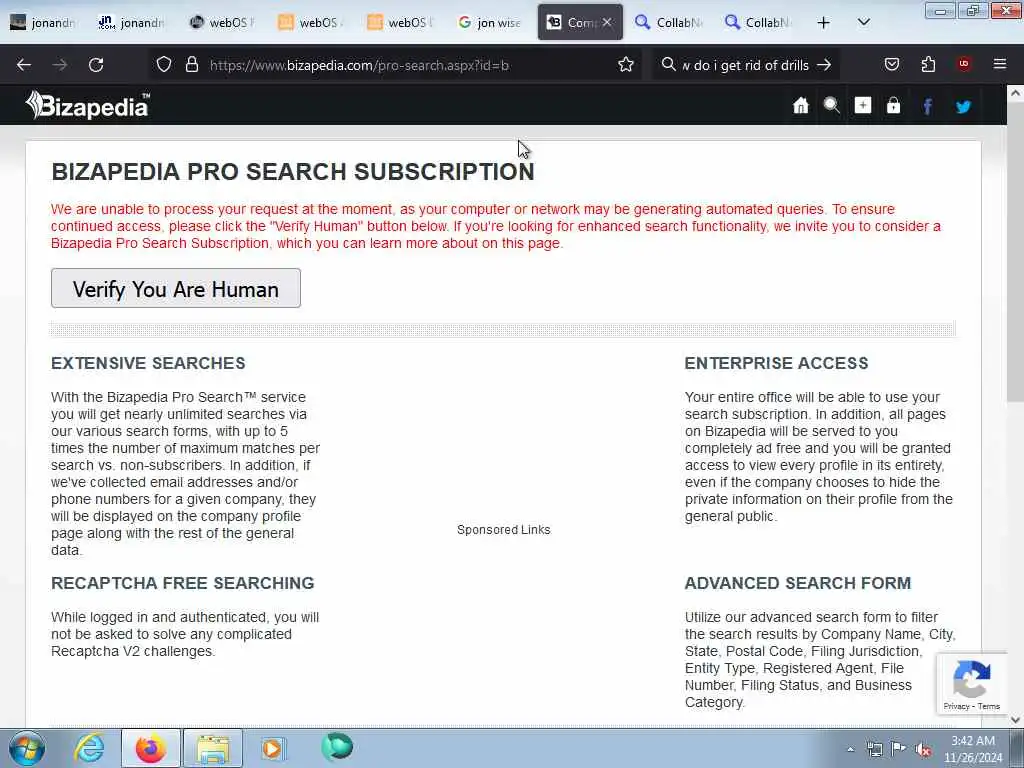Screen dimensions: 1024x768
Task: Reload the page with the refresh icon
Action: (96, 65)
